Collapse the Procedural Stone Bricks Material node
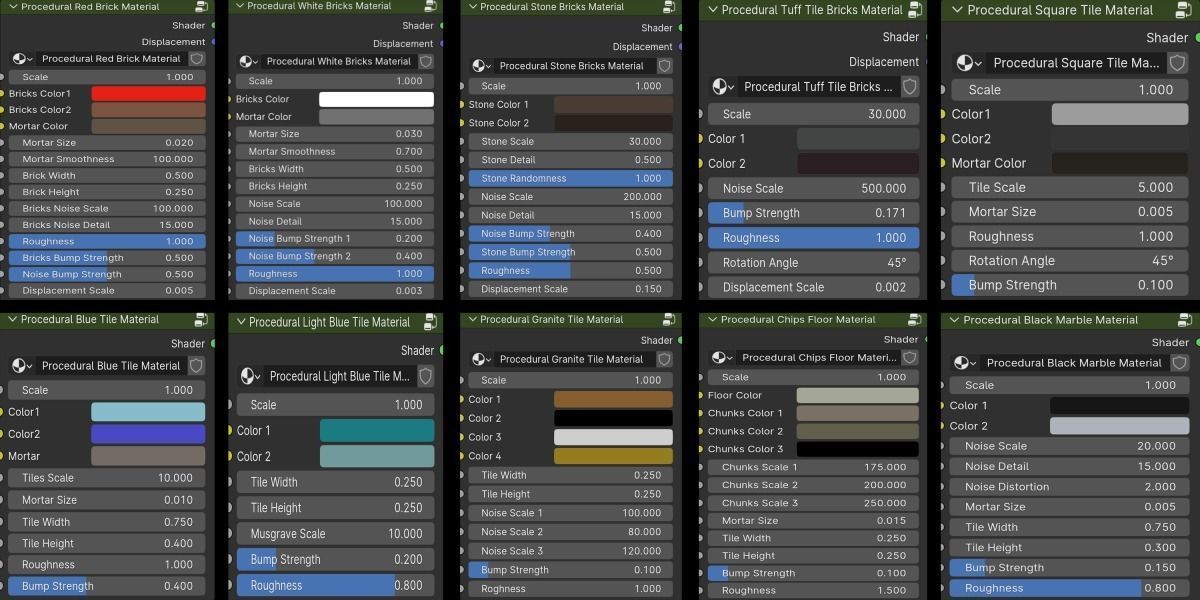The width and height of the screenshot is (1200, 600). point(472,6)
